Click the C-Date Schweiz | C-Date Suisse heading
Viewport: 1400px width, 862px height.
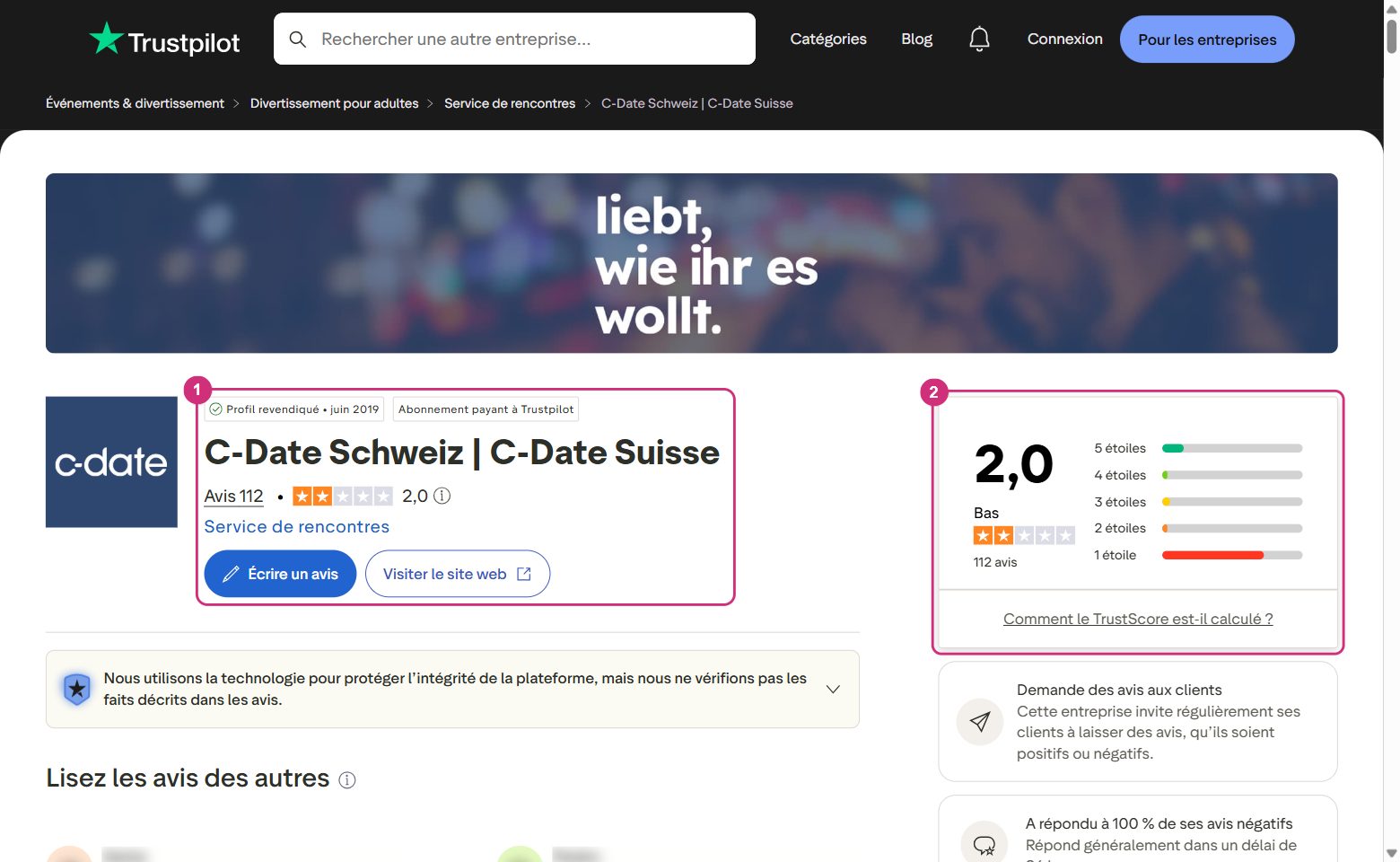(462, 453)
